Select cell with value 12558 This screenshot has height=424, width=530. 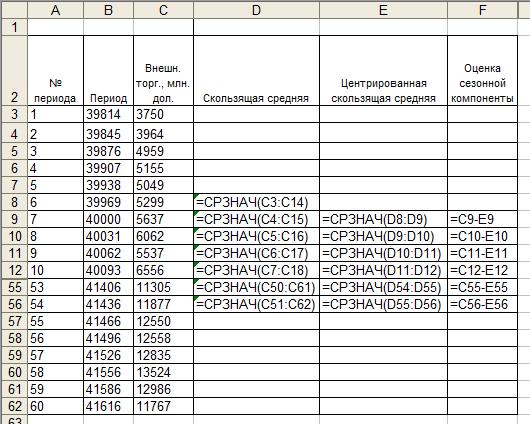tap(163, 338)
